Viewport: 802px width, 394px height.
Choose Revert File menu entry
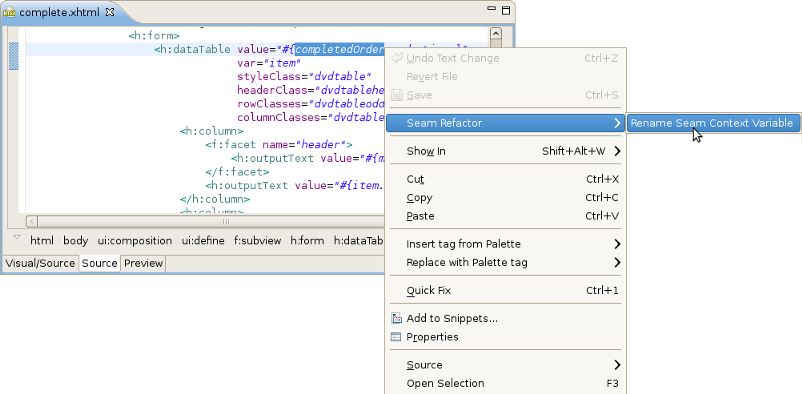click(x=505, y=77)
